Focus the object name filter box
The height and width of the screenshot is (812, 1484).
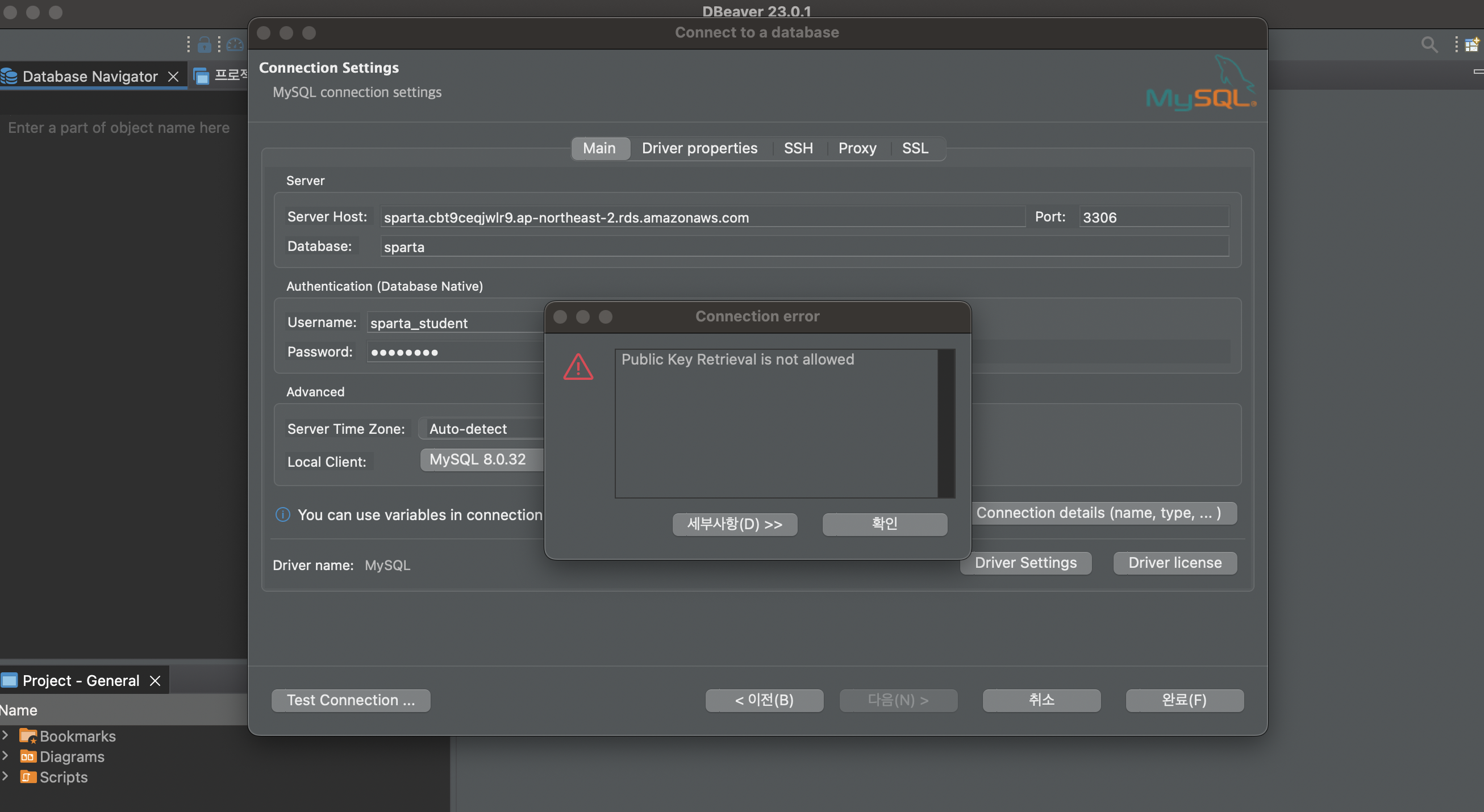click(123, 127)
